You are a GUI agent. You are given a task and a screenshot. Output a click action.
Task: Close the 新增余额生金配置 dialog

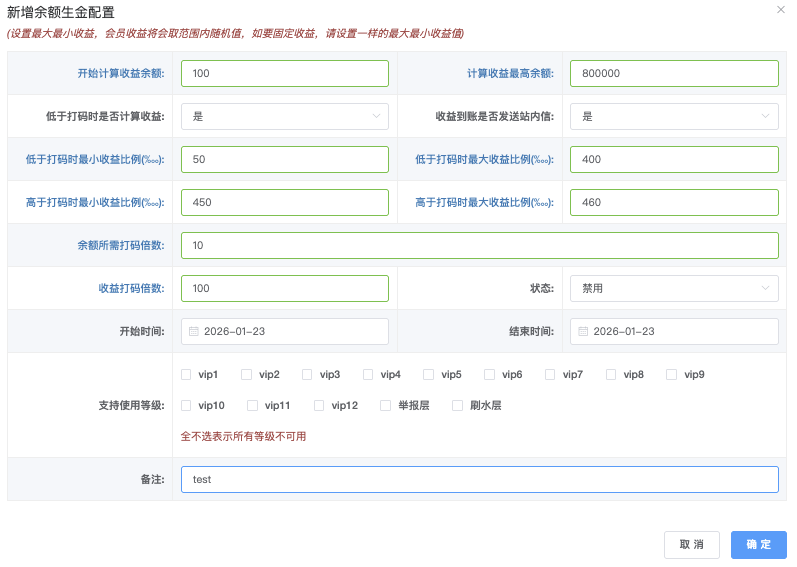point(781,9)
